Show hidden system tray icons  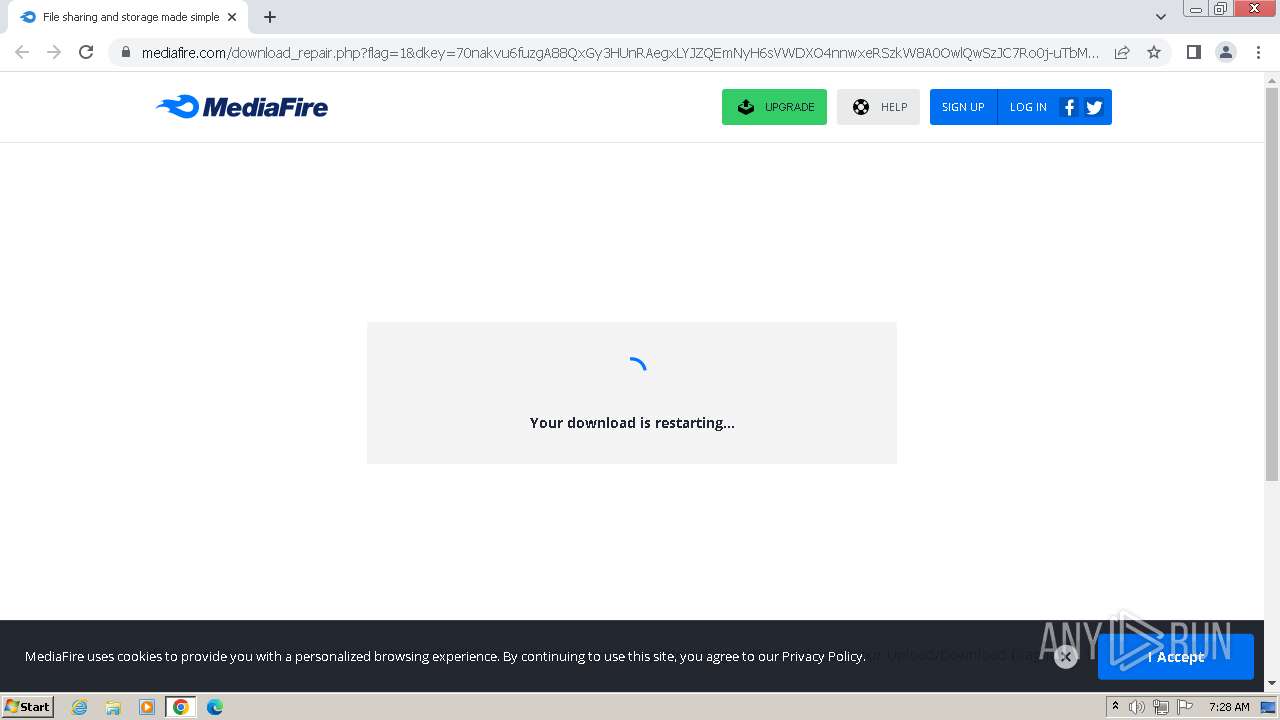(1115, 706)
